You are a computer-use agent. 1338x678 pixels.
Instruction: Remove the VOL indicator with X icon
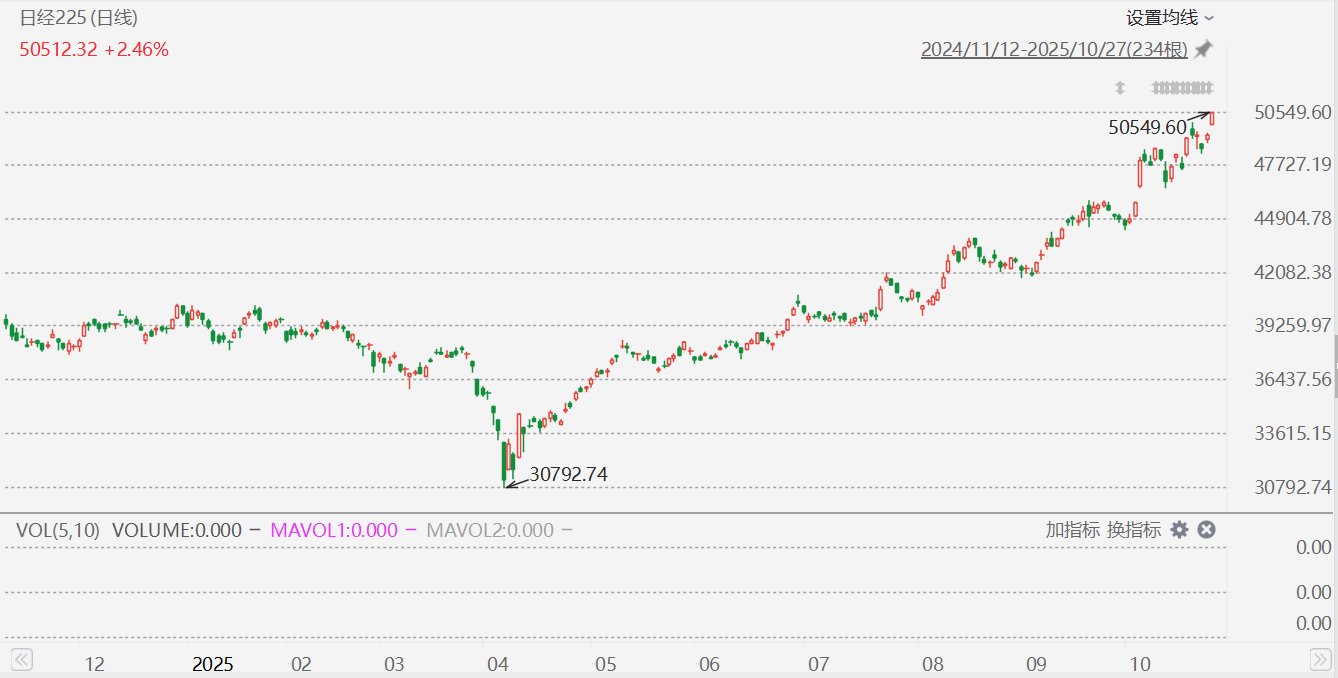pos(1206,530)
